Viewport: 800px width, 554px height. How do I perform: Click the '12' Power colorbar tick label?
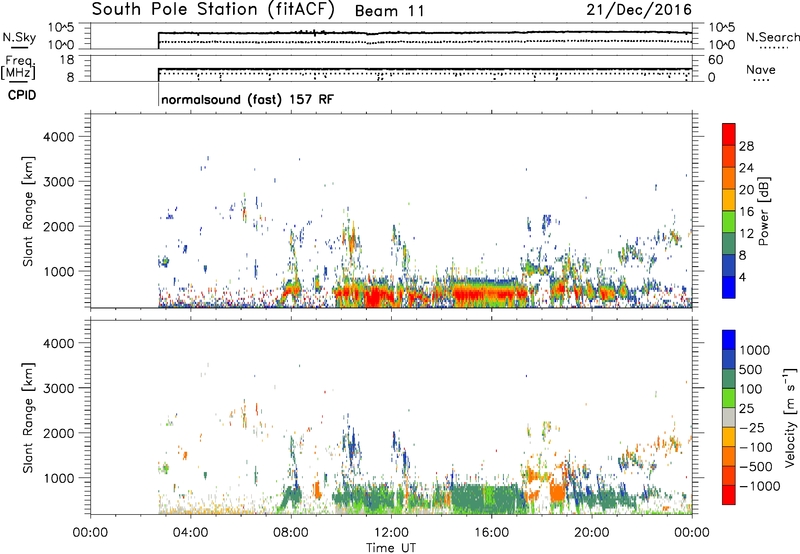point(746,234)
